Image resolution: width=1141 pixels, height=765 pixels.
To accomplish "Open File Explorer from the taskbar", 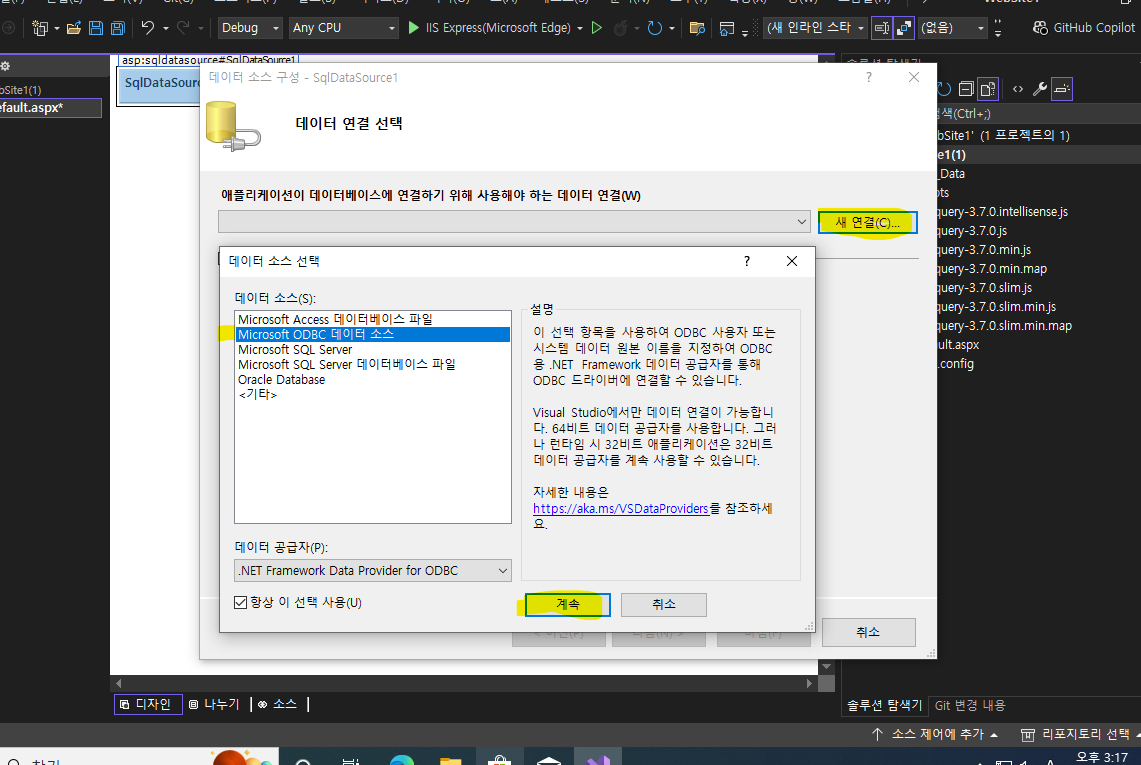I will [x=450, y=760].
